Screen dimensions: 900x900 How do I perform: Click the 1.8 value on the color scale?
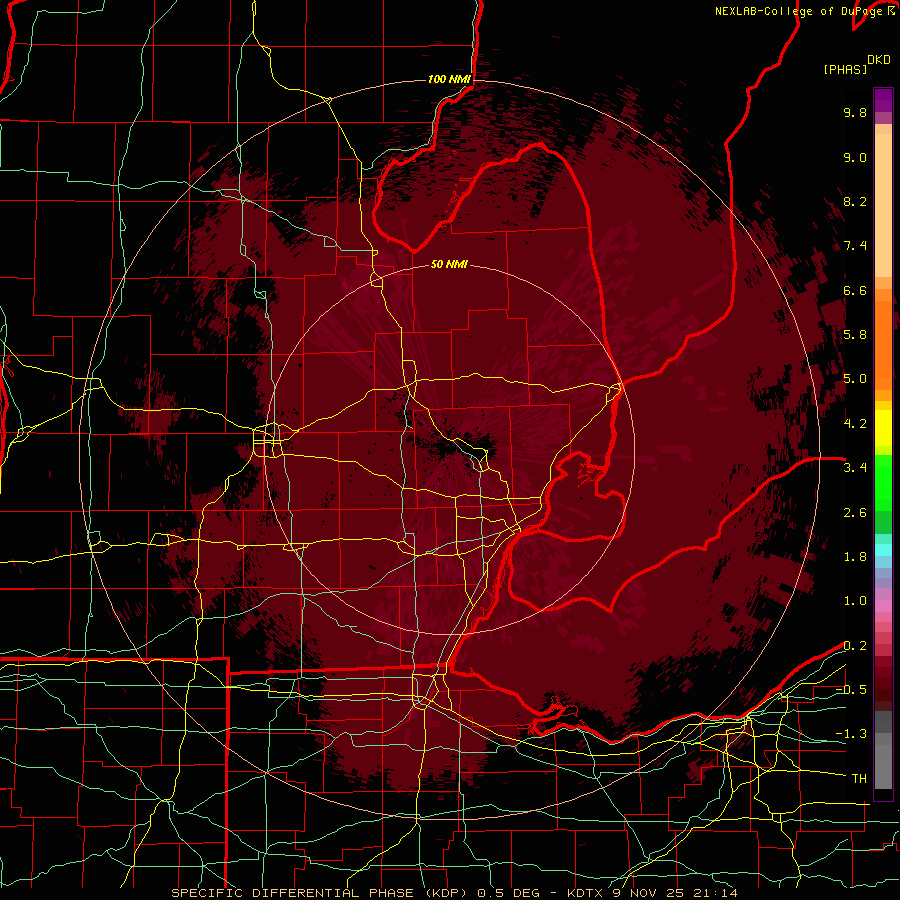click(855, 557)
